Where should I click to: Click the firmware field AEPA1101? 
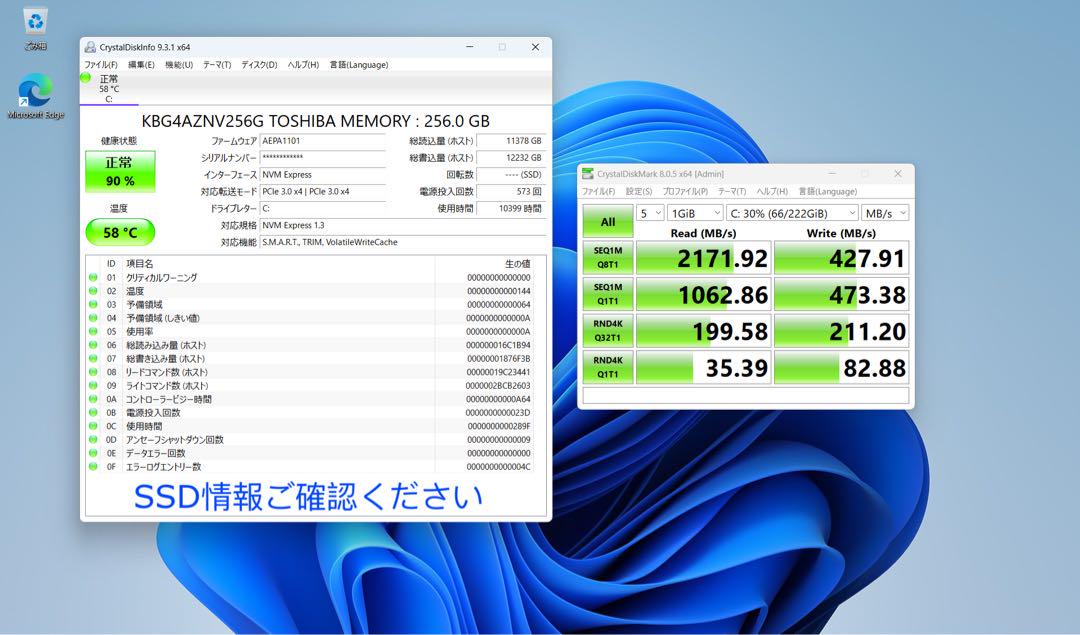pos(322,141)
